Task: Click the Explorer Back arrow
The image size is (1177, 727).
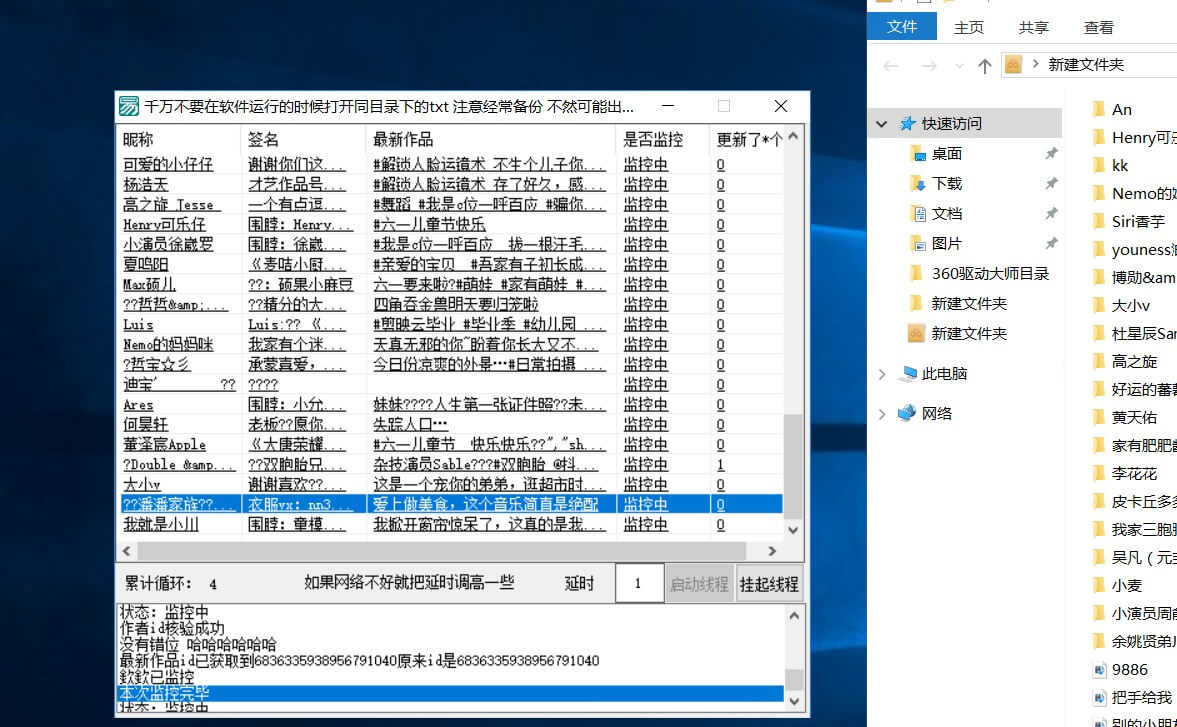Action: [x=891, y=65]
